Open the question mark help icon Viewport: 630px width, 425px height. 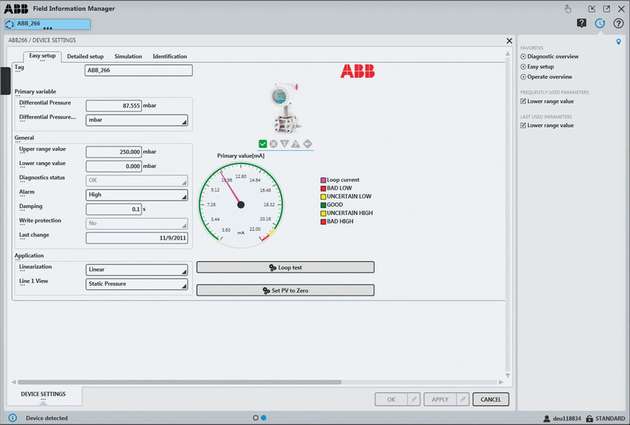click(x=618, y=23)
